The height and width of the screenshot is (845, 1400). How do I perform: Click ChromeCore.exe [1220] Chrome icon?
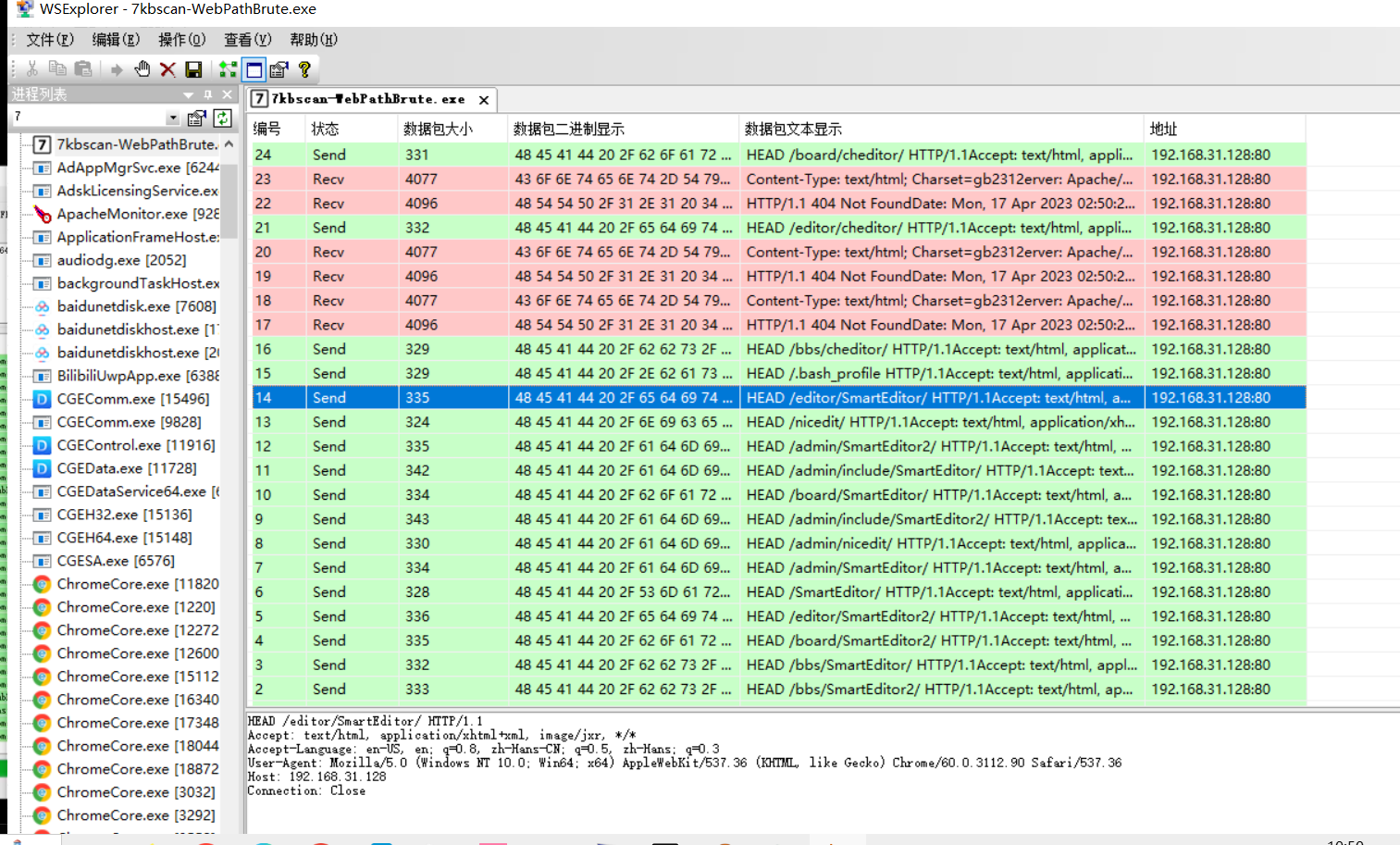coord(42,607)
